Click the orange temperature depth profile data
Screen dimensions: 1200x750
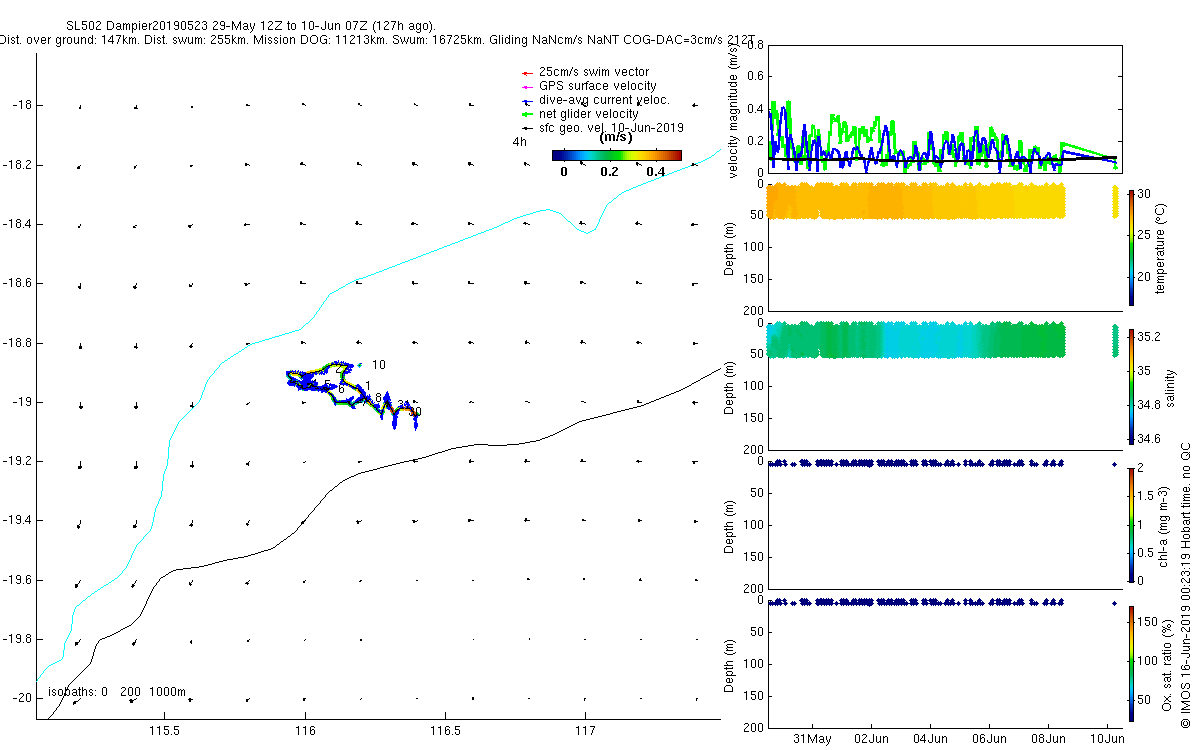(915, 201)
